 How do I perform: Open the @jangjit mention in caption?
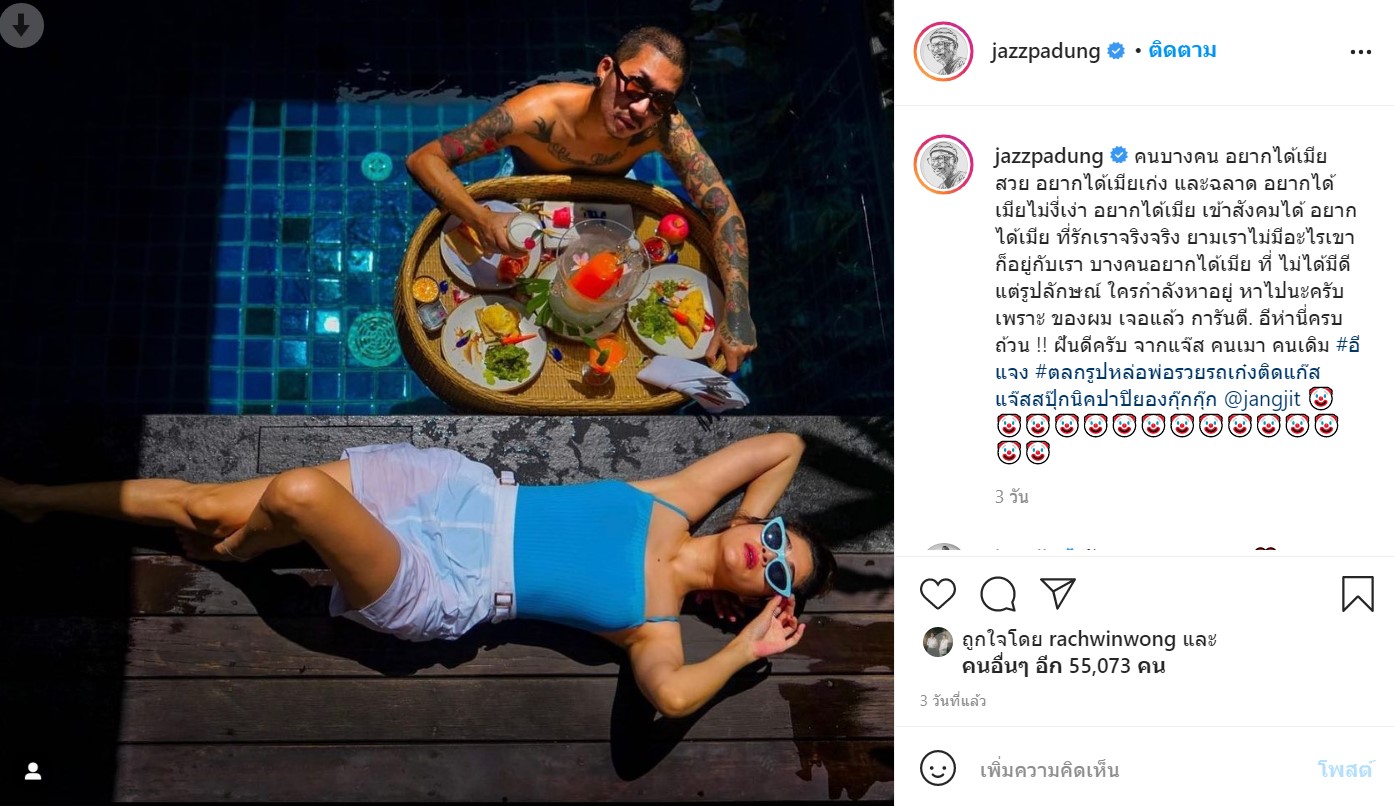[x=1264, y=399]
